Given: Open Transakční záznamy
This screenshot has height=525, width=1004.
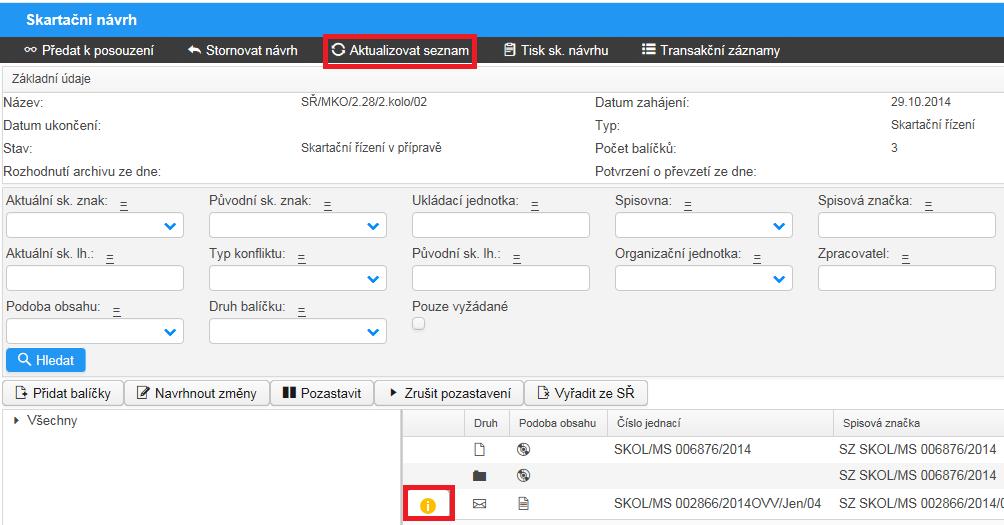Looking at the screenshot, I should (x=711, y=51).
